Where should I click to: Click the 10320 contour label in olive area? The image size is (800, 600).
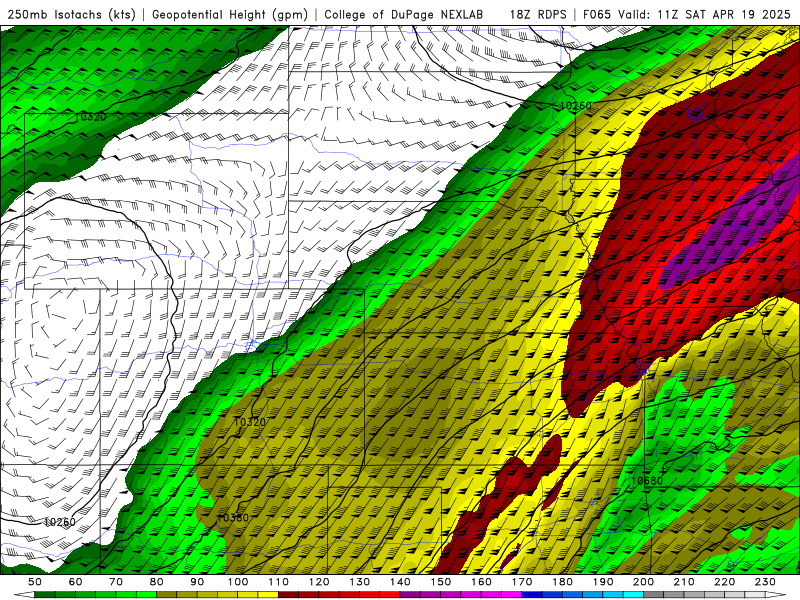[x=249, y=422]
